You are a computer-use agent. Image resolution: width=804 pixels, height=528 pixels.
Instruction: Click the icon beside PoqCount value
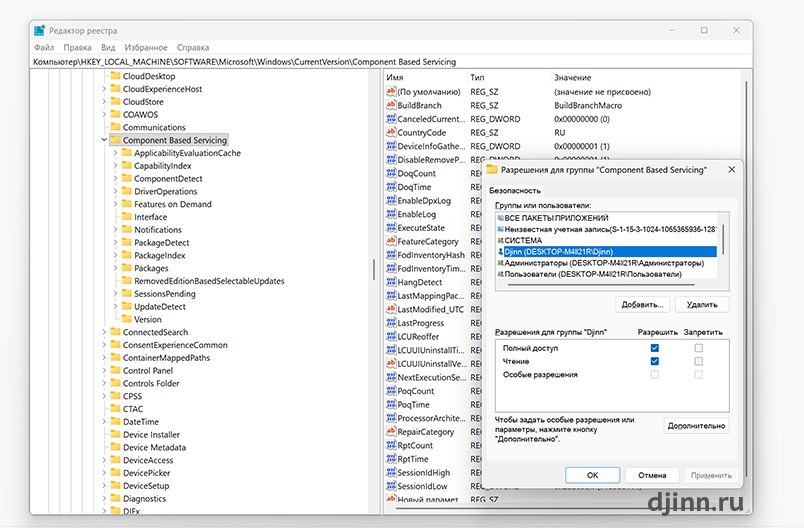(x=391, y=391)
